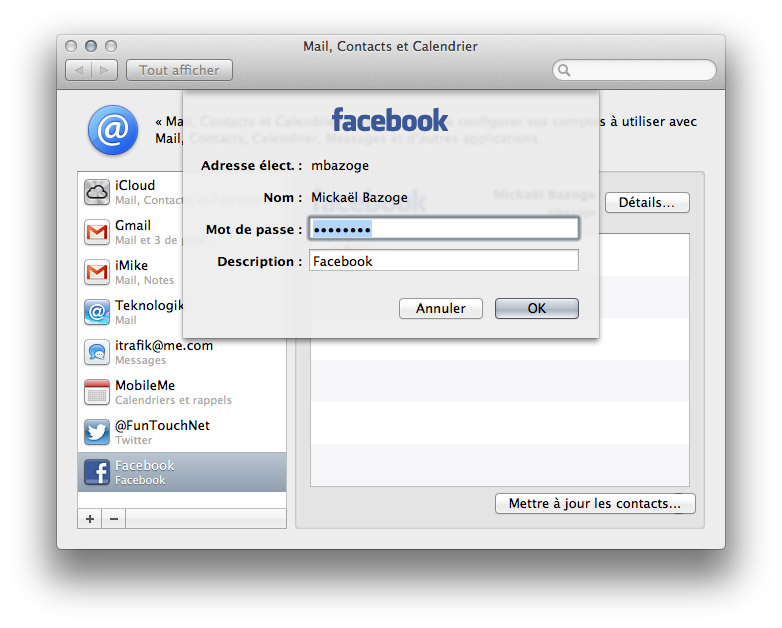Add account with the plus button
The height and width of the screenshot is (628, 782).
90,519
